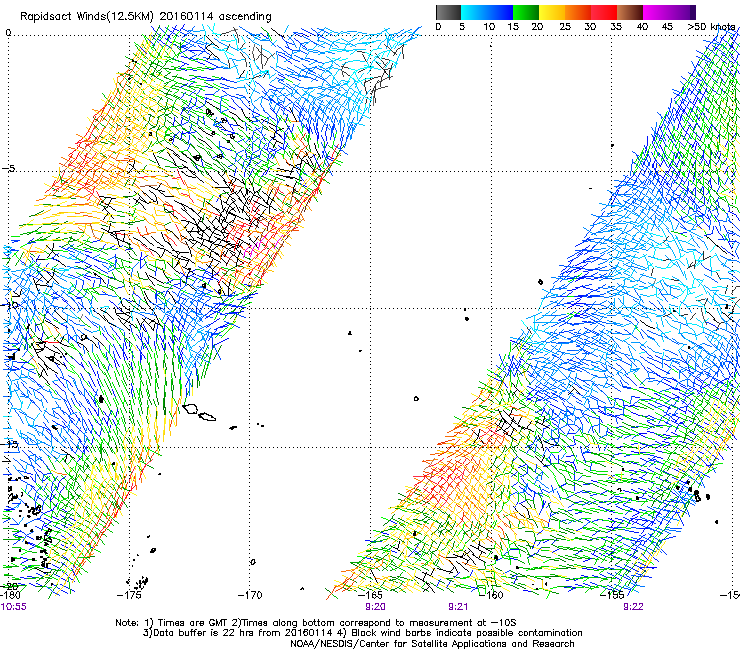This screenshot has height=650, width=740.
Task: Click the '9:20' pass time label
Action: click(375, 607)
